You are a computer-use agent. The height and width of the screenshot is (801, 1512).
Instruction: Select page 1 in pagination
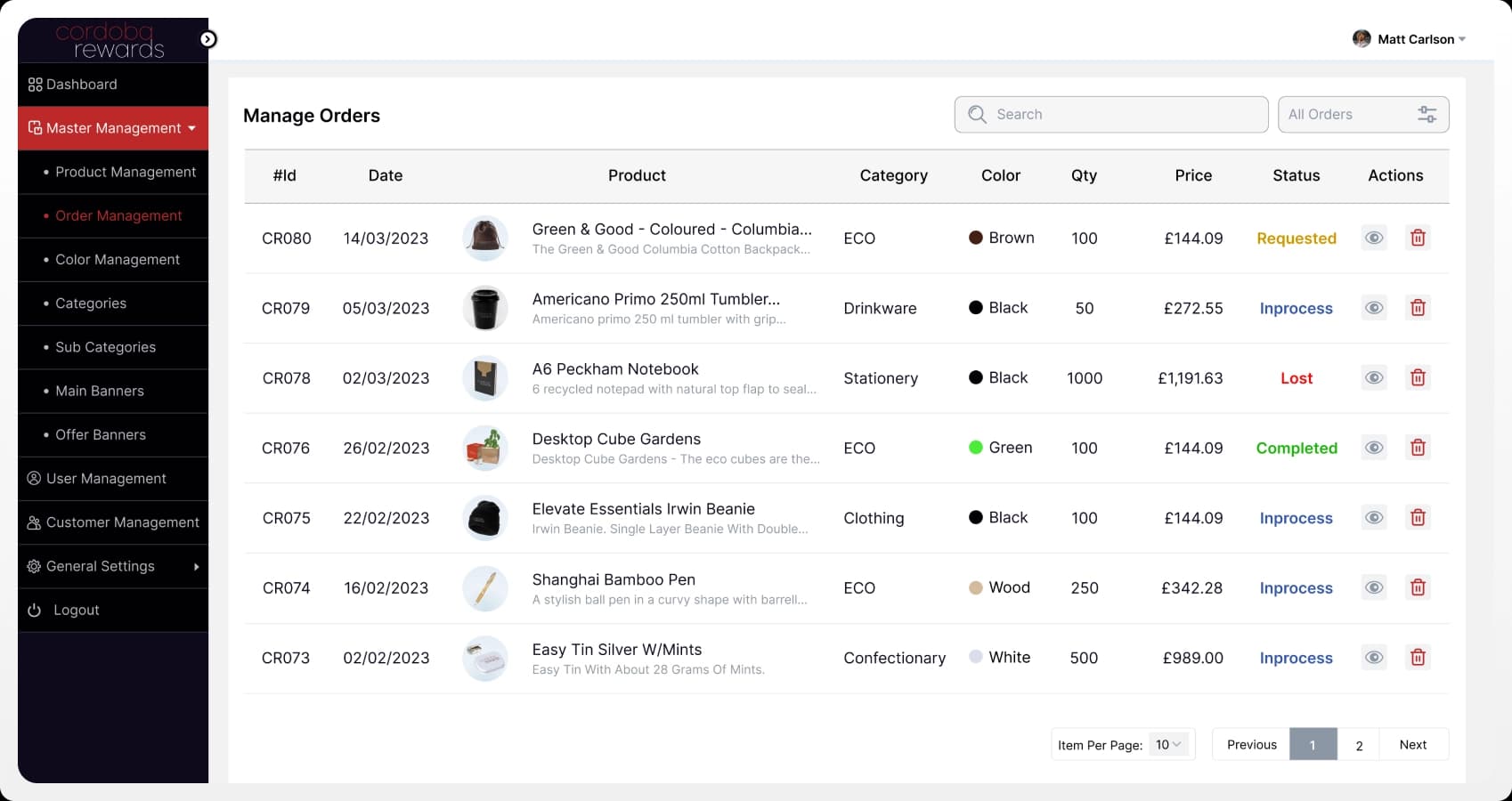(x=1313, y=744)
